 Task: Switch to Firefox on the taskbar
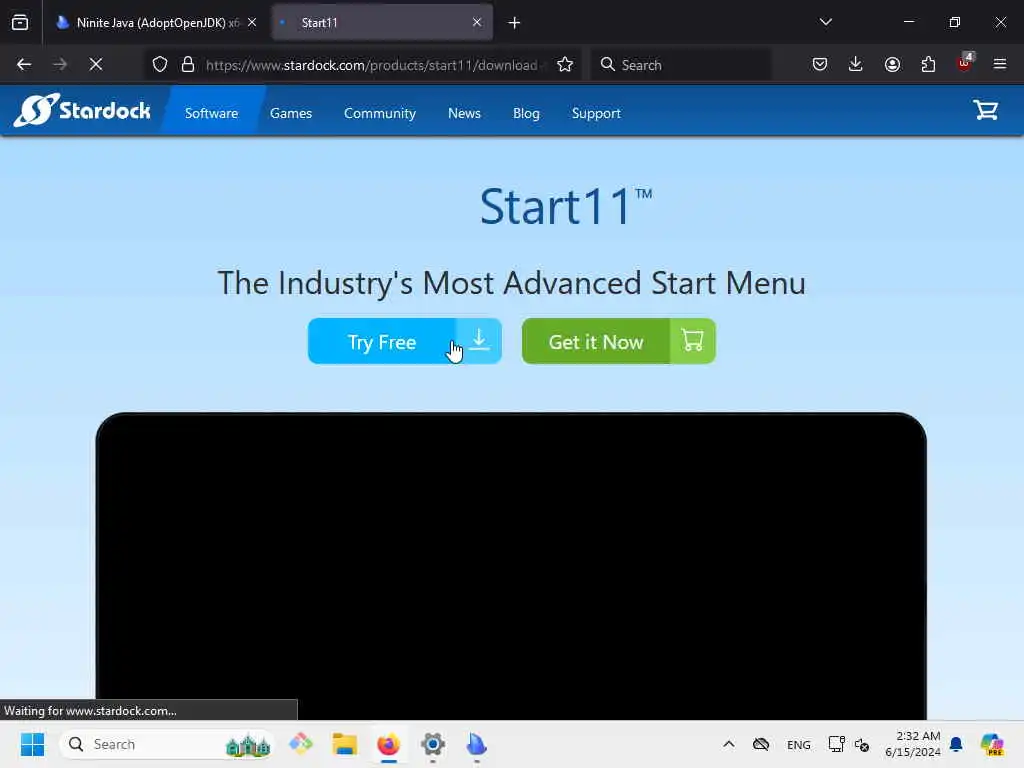(389, 744)
